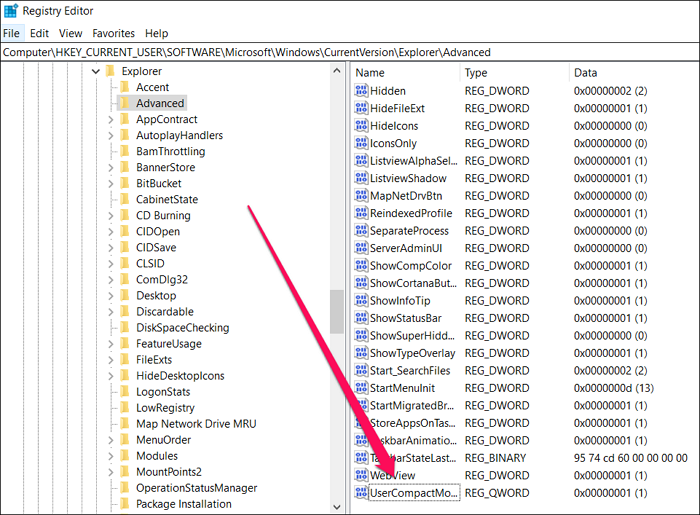Click the registry path address bar

pyautogui.click(x=350, y=52)
